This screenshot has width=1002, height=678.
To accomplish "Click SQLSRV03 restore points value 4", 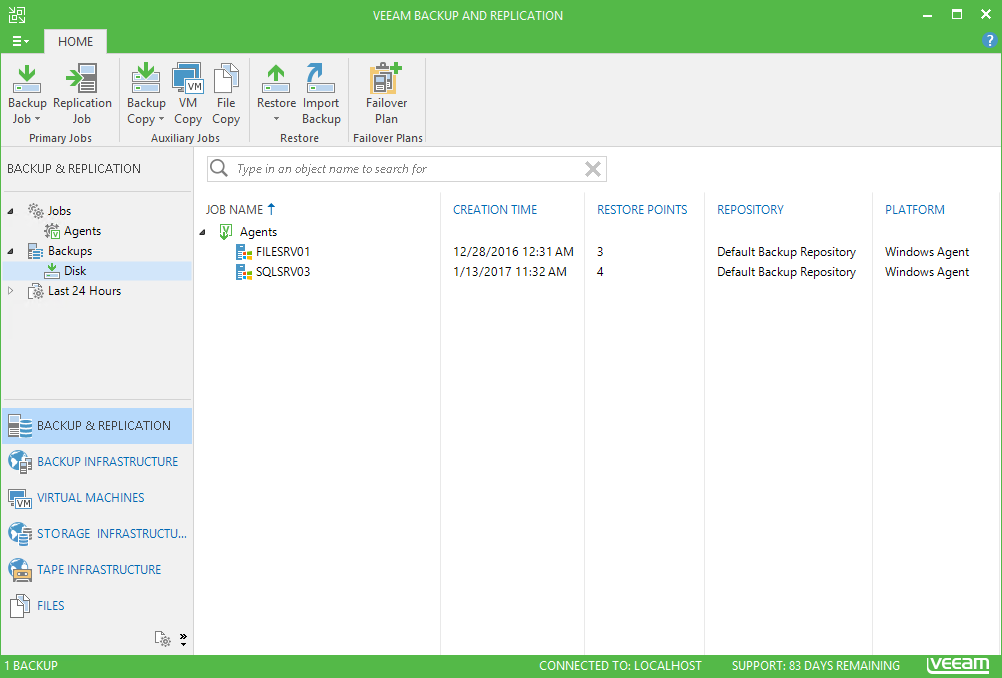I will tap(600, 272).
